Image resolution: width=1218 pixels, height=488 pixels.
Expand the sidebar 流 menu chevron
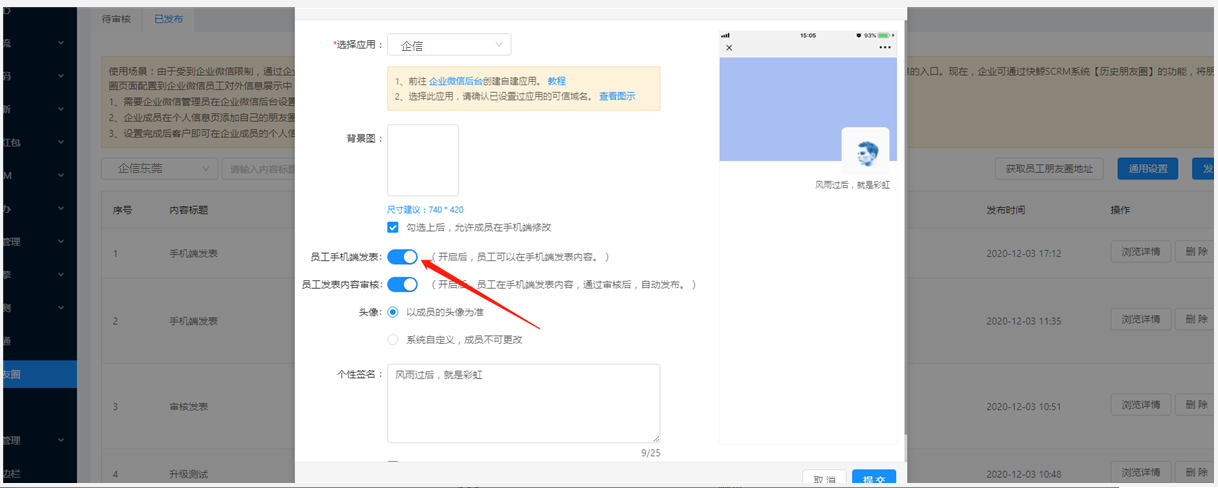(x=61, y=43)
